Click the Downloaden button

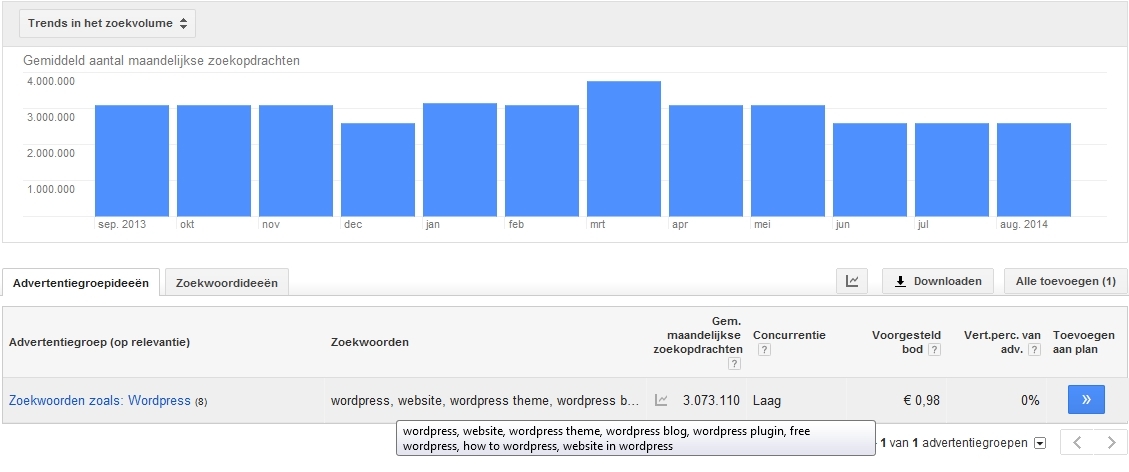click(938, 281)
